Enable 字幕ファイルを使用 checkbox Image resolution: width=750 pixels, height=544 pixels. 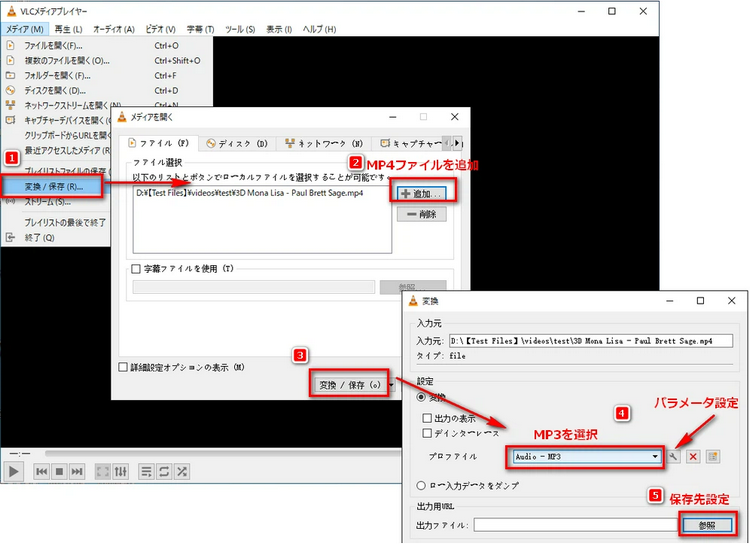click(136, 269)
